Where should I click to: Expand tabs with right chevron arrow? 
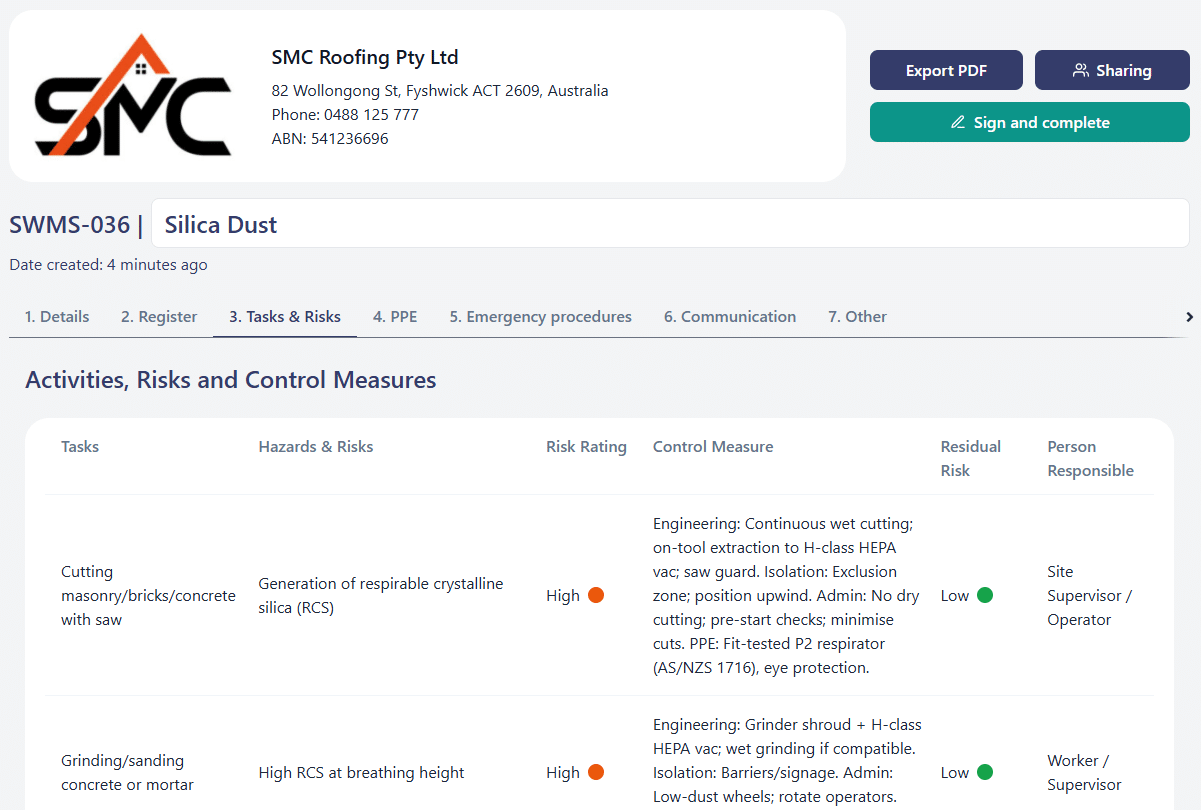coord(1189,317)
